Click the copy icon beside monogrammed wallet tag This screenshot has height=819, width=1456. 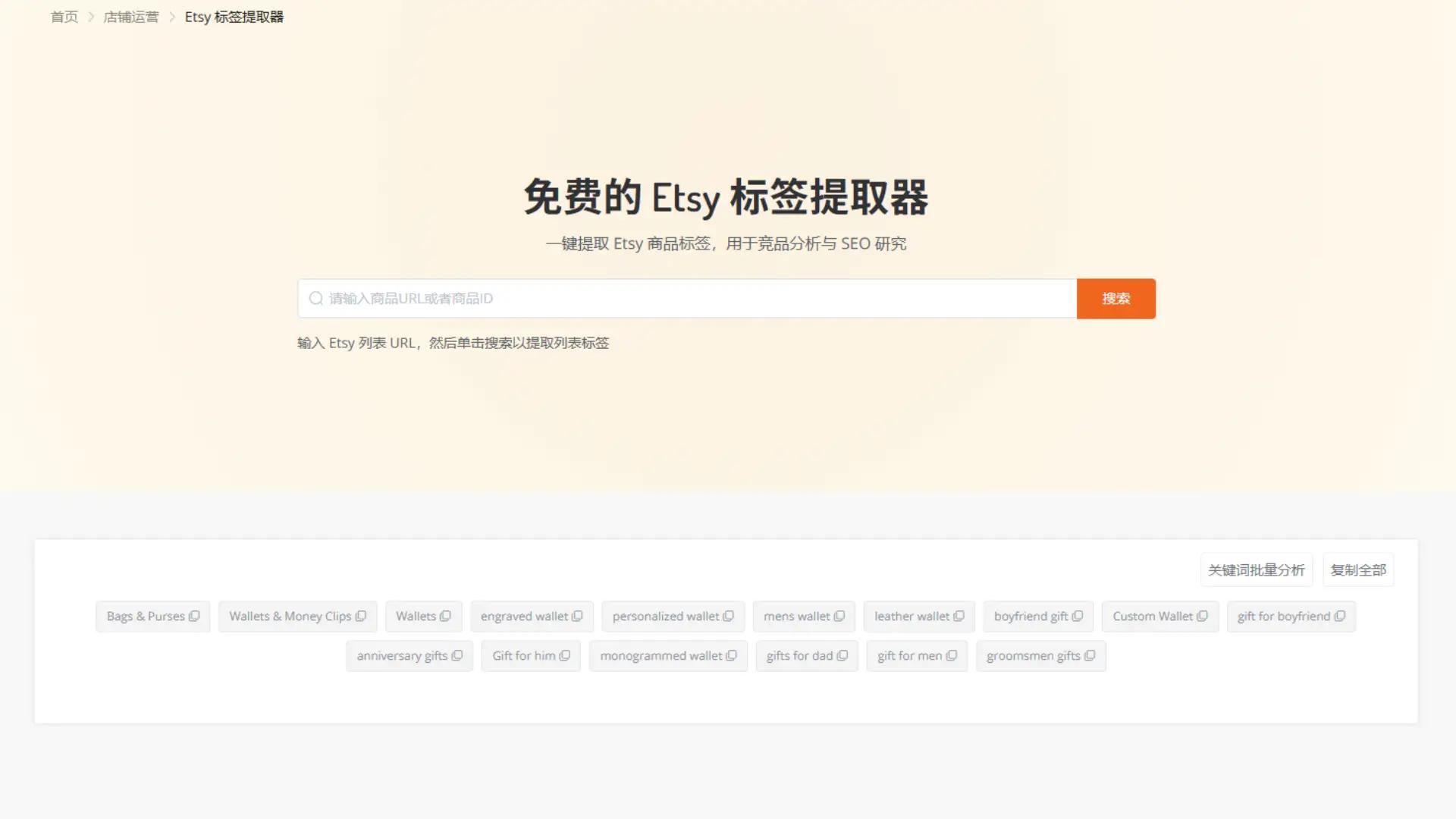731,655
